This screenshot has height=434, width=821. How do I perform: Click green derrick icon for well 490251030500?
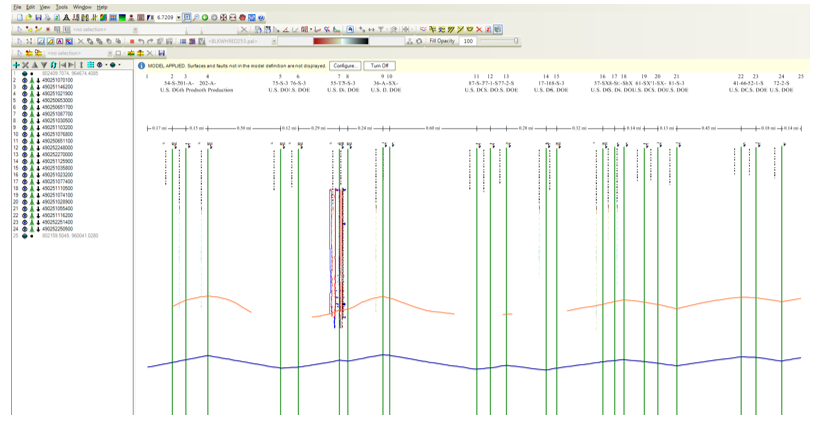31,120
